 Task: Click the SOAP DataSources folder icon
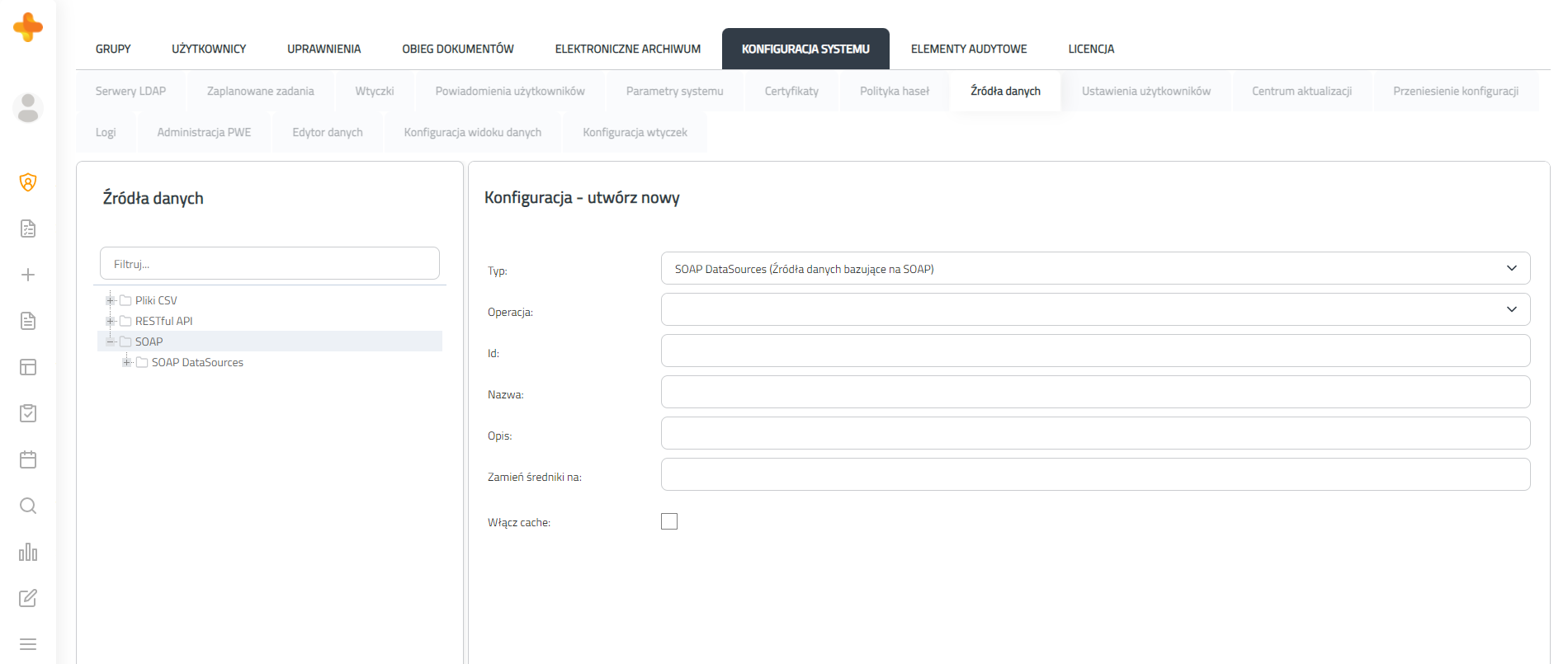(142, 362)
